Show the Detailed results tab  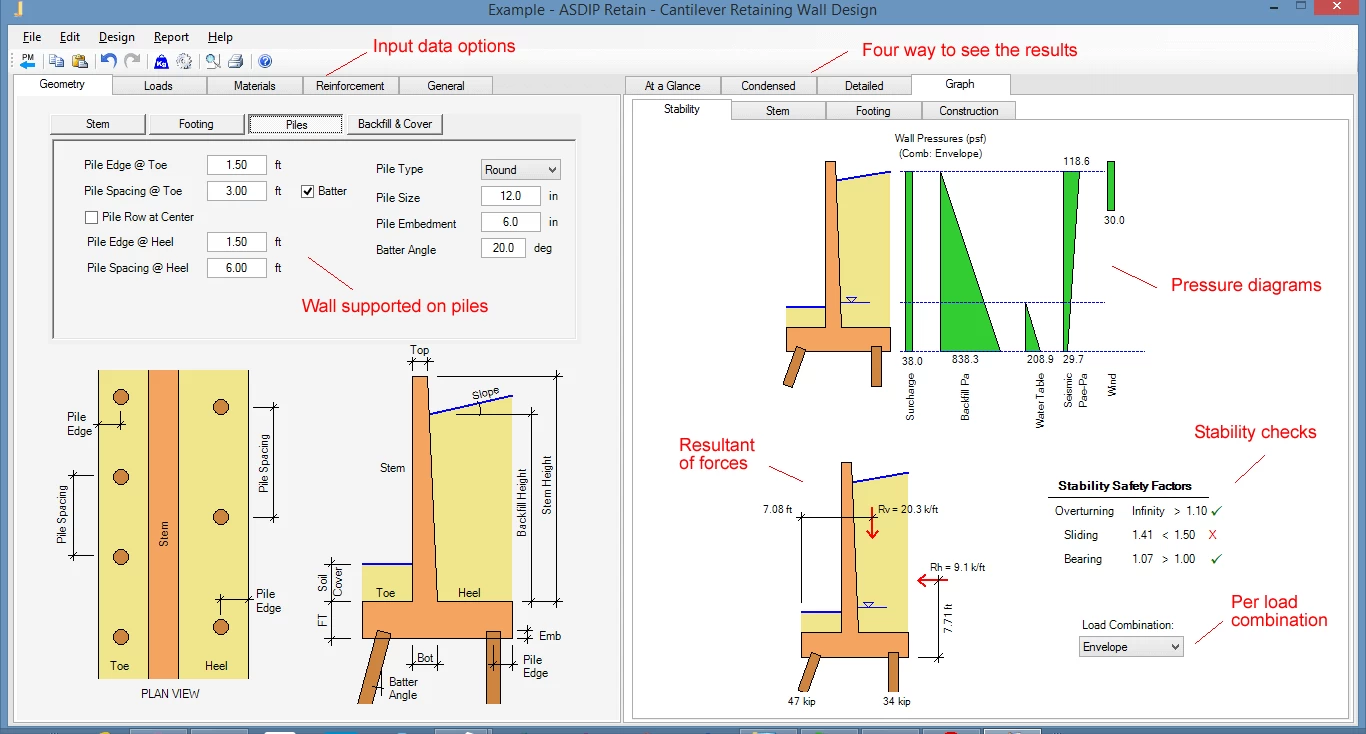(x=864, y=86)
